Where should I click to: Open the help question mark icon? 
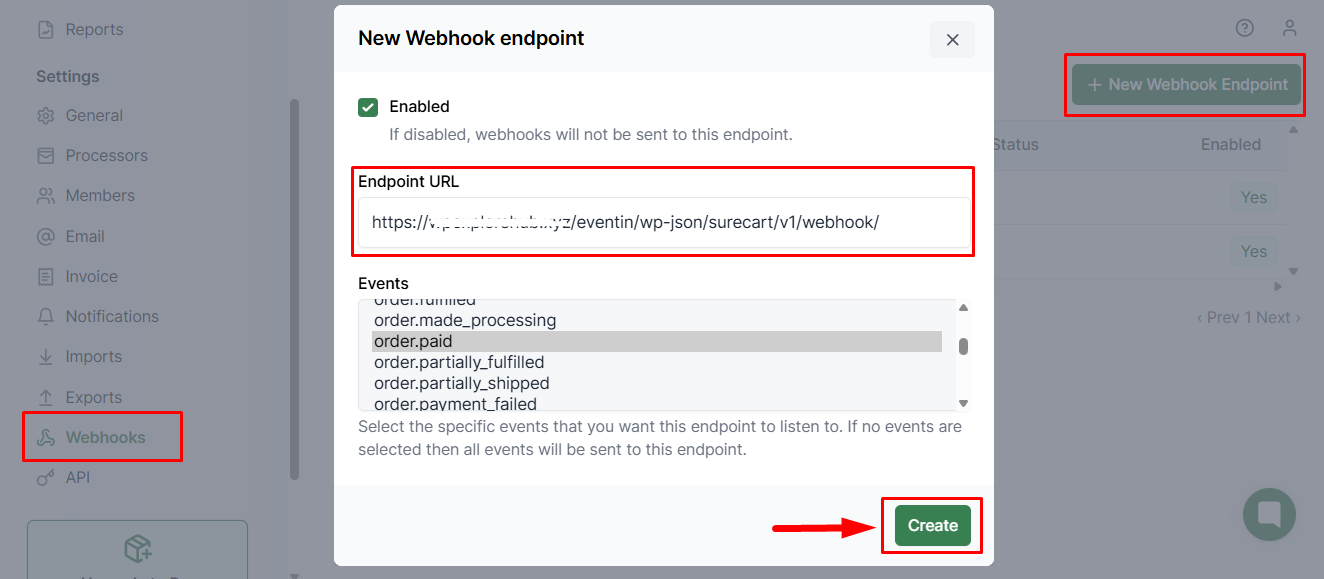1244,28
